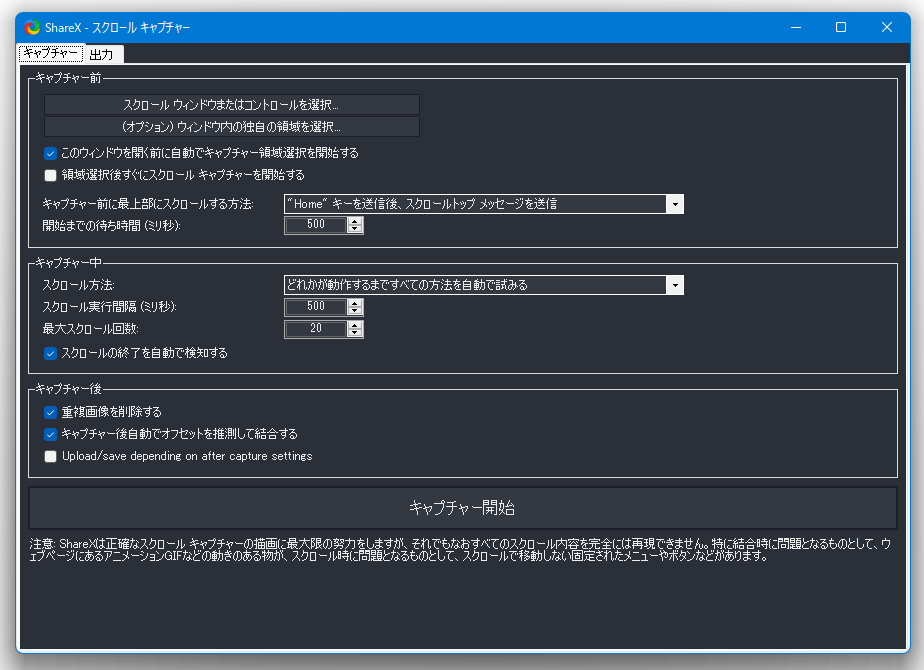This screenshot has height=670, width=924.
Task: Click スクロール ウィンドウまたはコントロールを選択 button
Action: pyautogui.click(x=232, y=105)
